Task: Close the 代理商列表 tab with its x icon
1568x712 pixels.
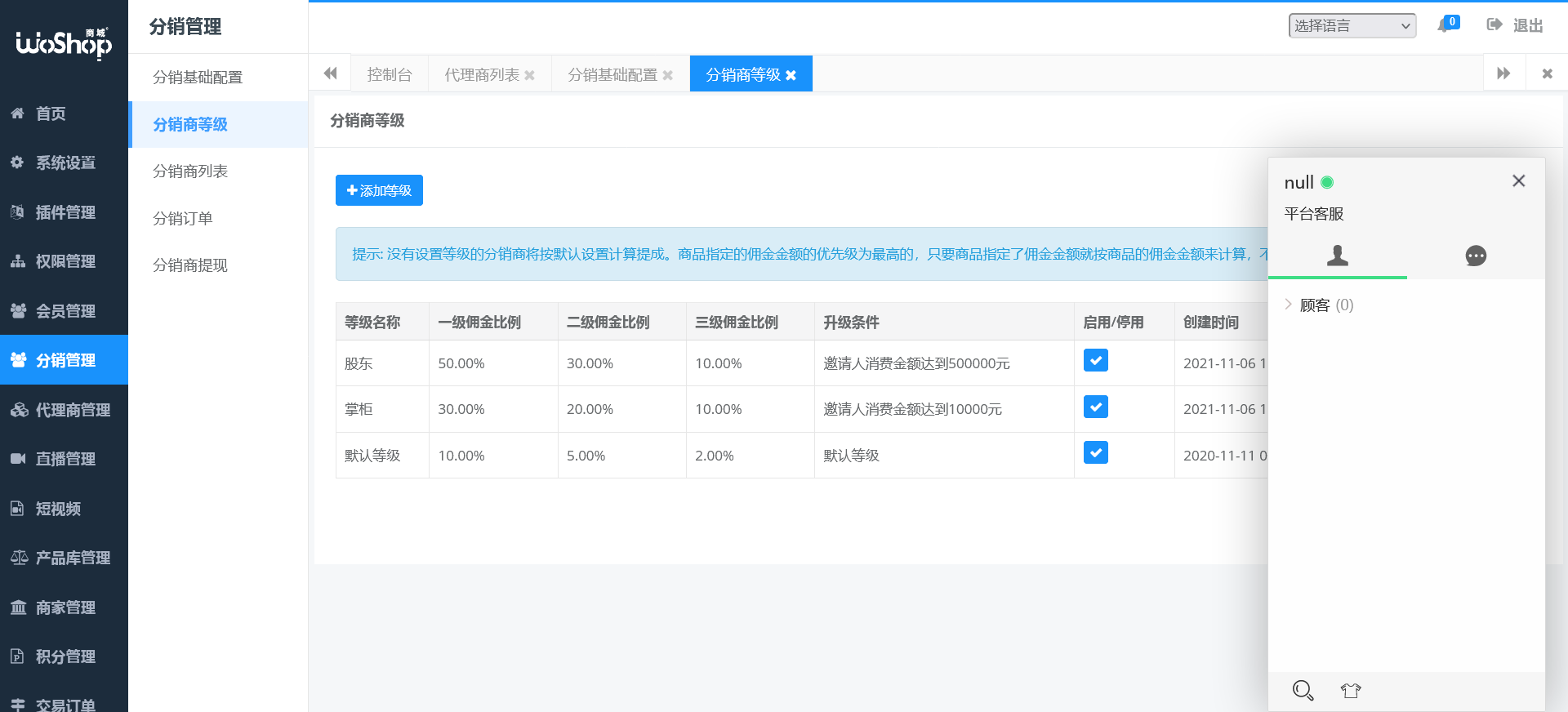Action: (530, 75)
